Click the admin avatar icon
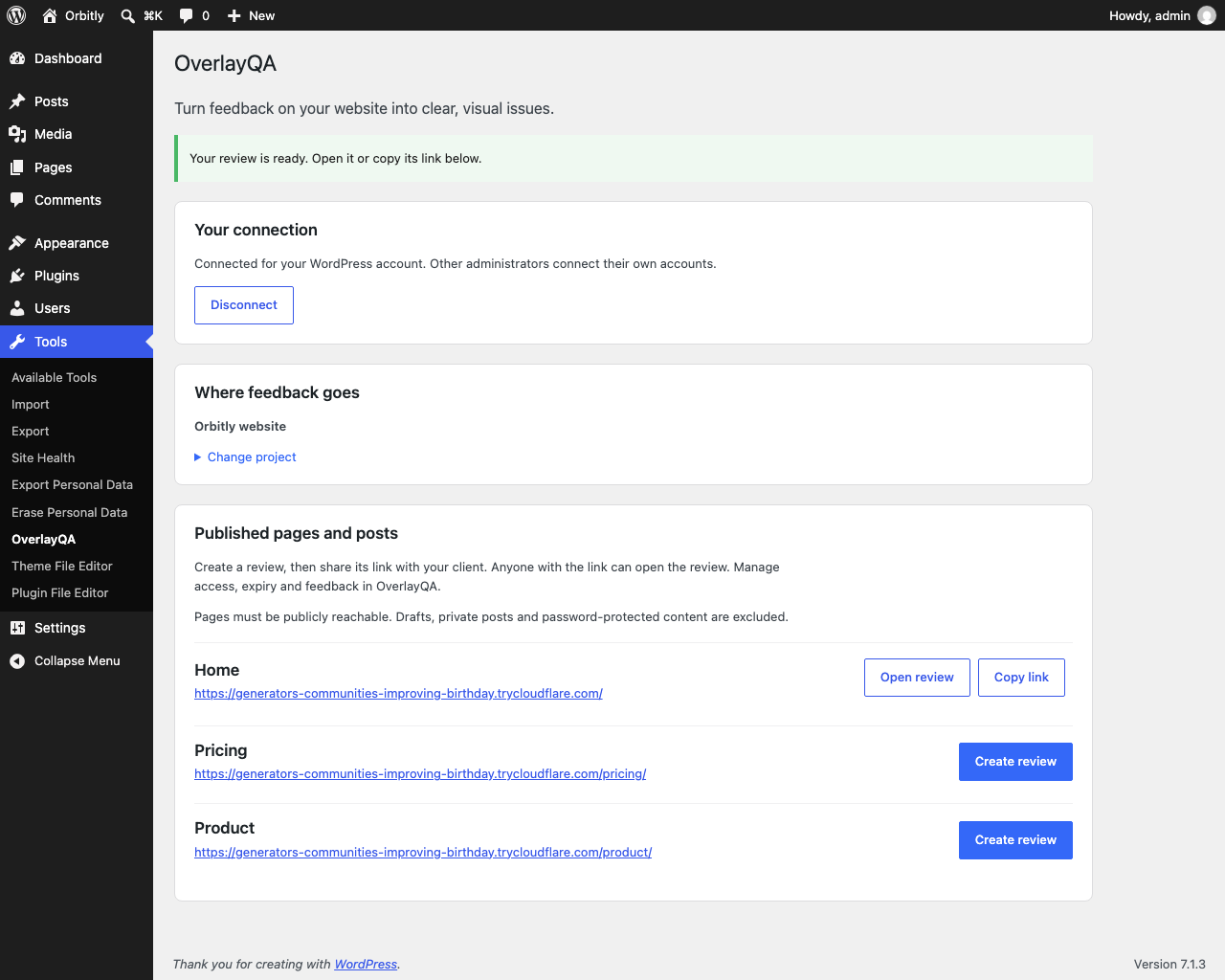The image size is (1225, 980). [x=1207, y=15]
